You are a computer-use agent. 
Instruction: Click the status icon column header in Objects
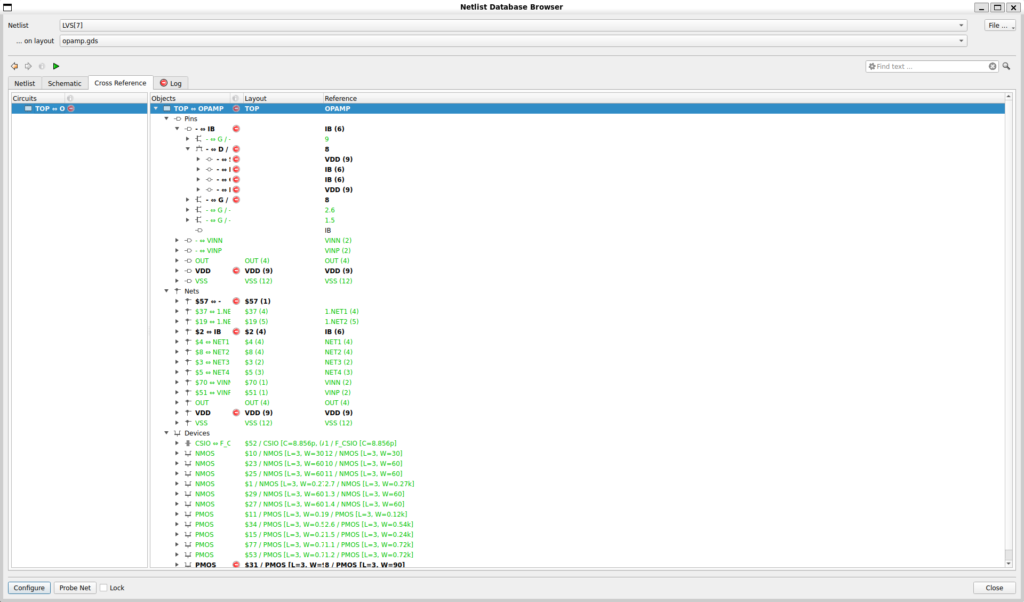[x=236, y=98]
